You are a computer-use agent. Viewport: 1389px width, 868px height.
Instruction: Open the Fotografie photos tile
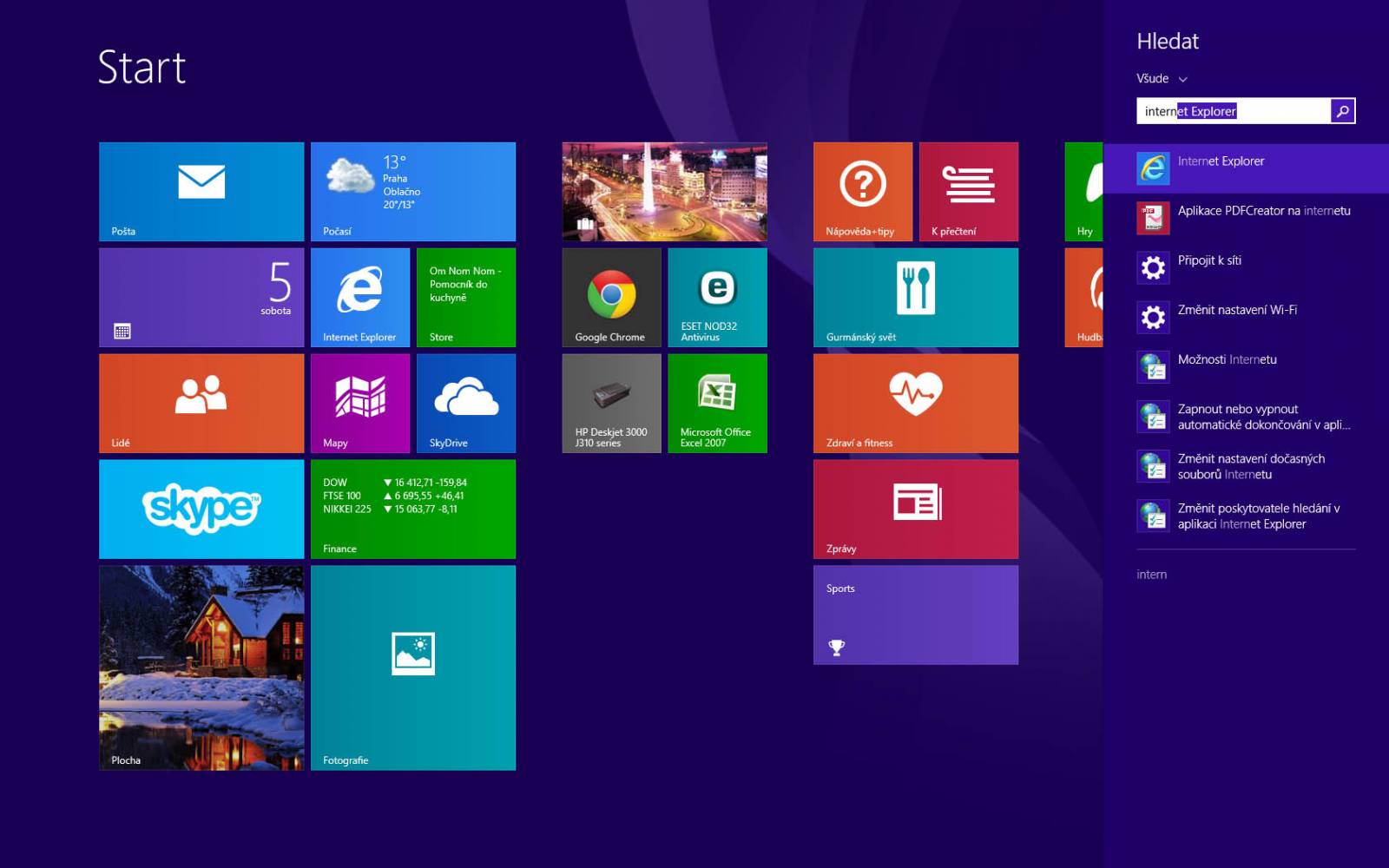click(413, 668)
